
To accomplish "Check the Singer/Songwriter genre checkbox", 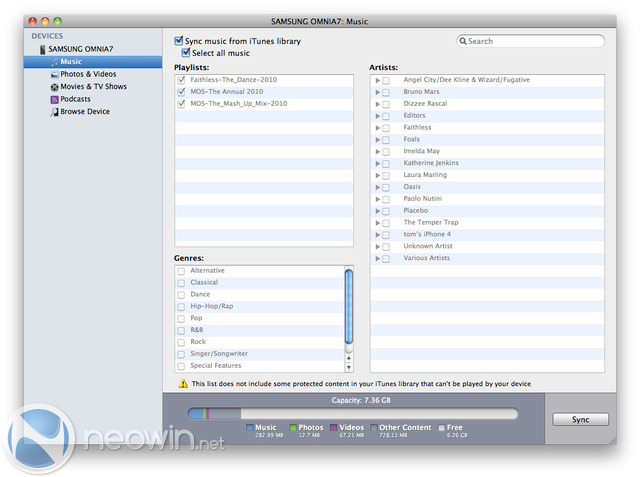I will point(181,354).
